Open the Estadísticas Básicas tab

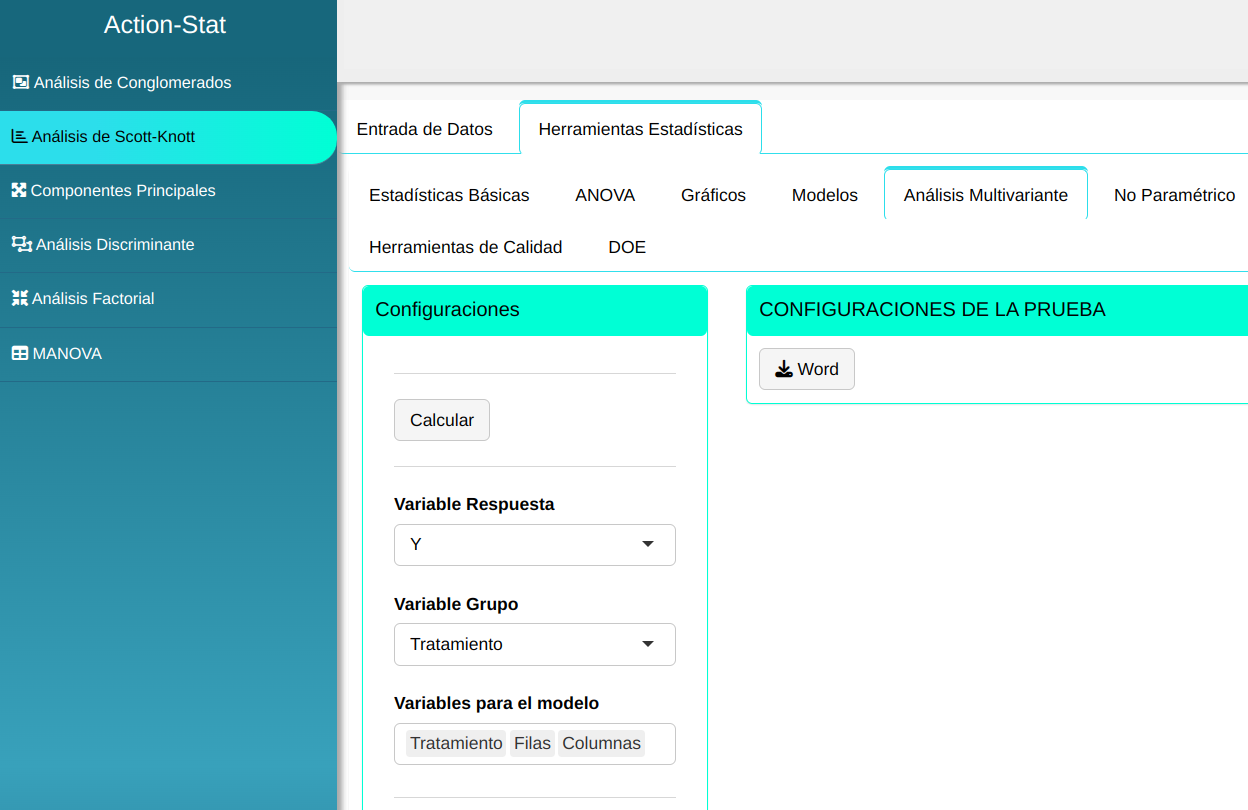(449, 195)
